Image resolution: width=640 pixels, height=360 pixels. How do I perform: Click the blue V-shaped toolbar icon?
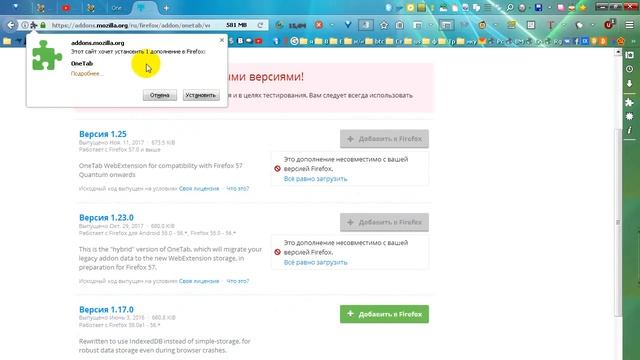(348, 25)
